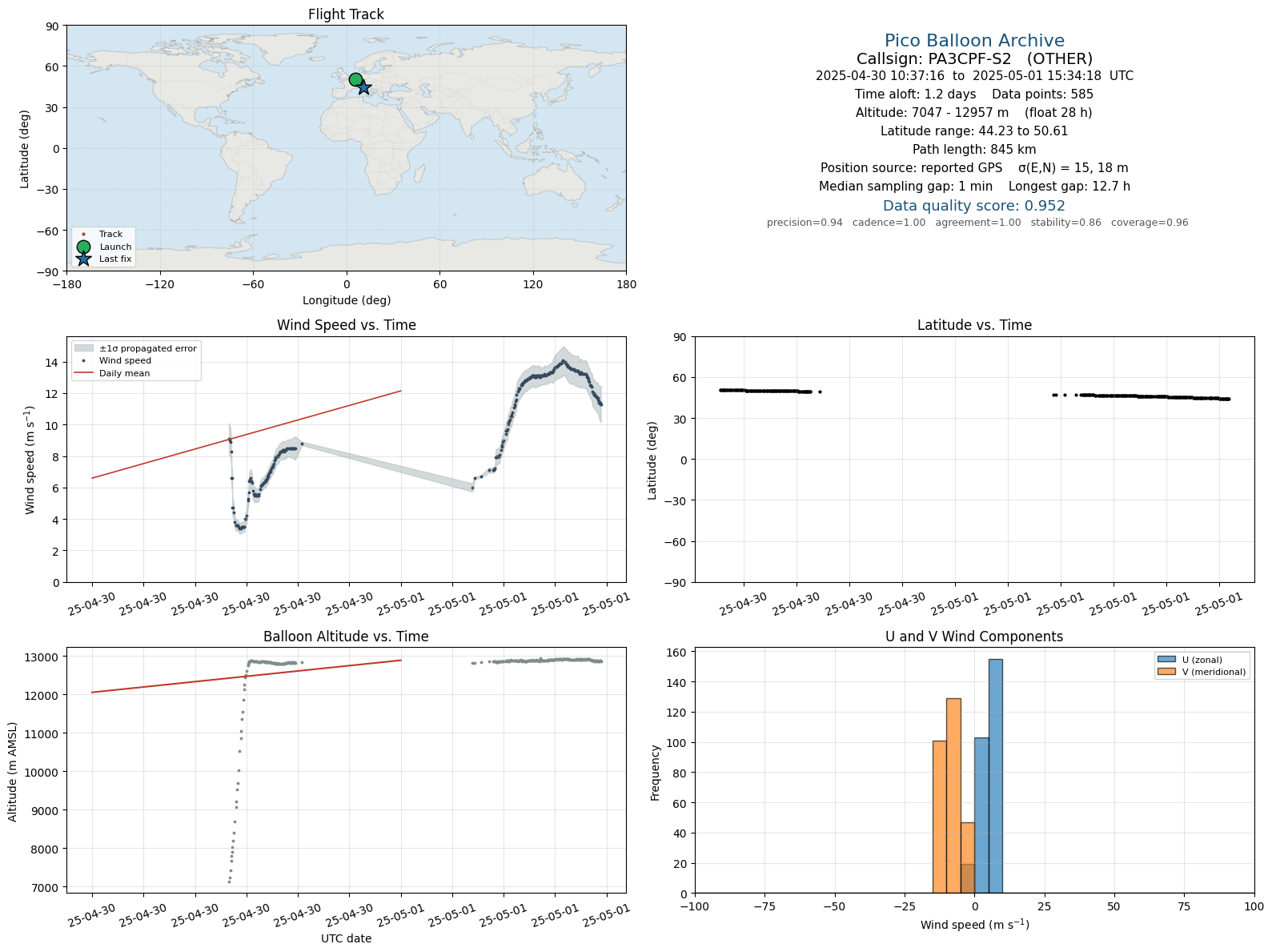
Task: Click the 'Balloon Altitude vs. Time' chart title
Action: point(346,637)
